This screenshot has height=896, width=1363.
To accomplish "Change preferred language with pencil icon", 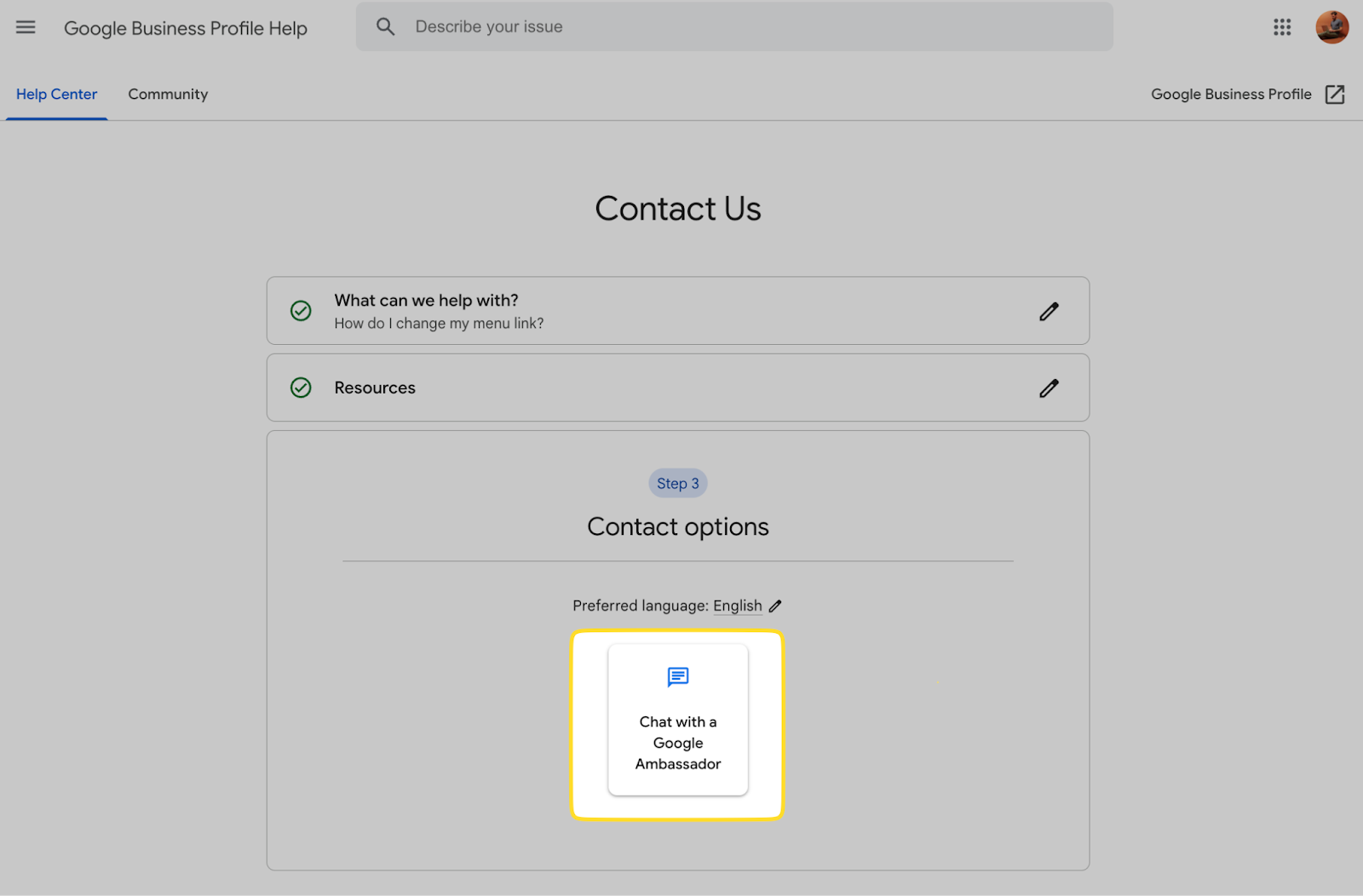I will (x=775, y=606).
